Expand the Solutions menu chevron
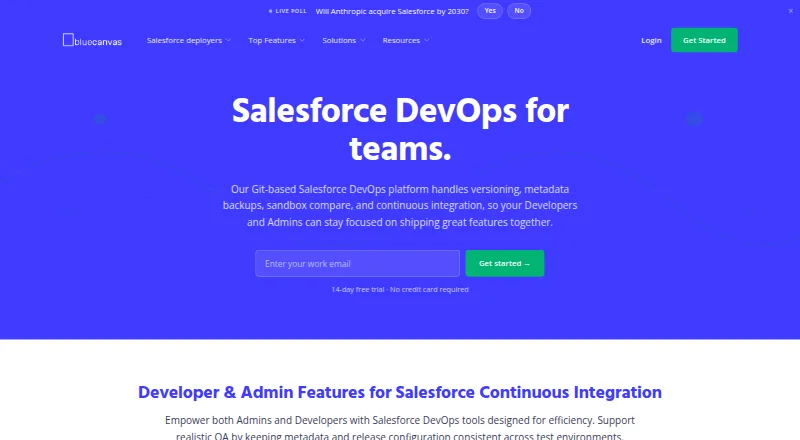 click(x=363, y=40)
